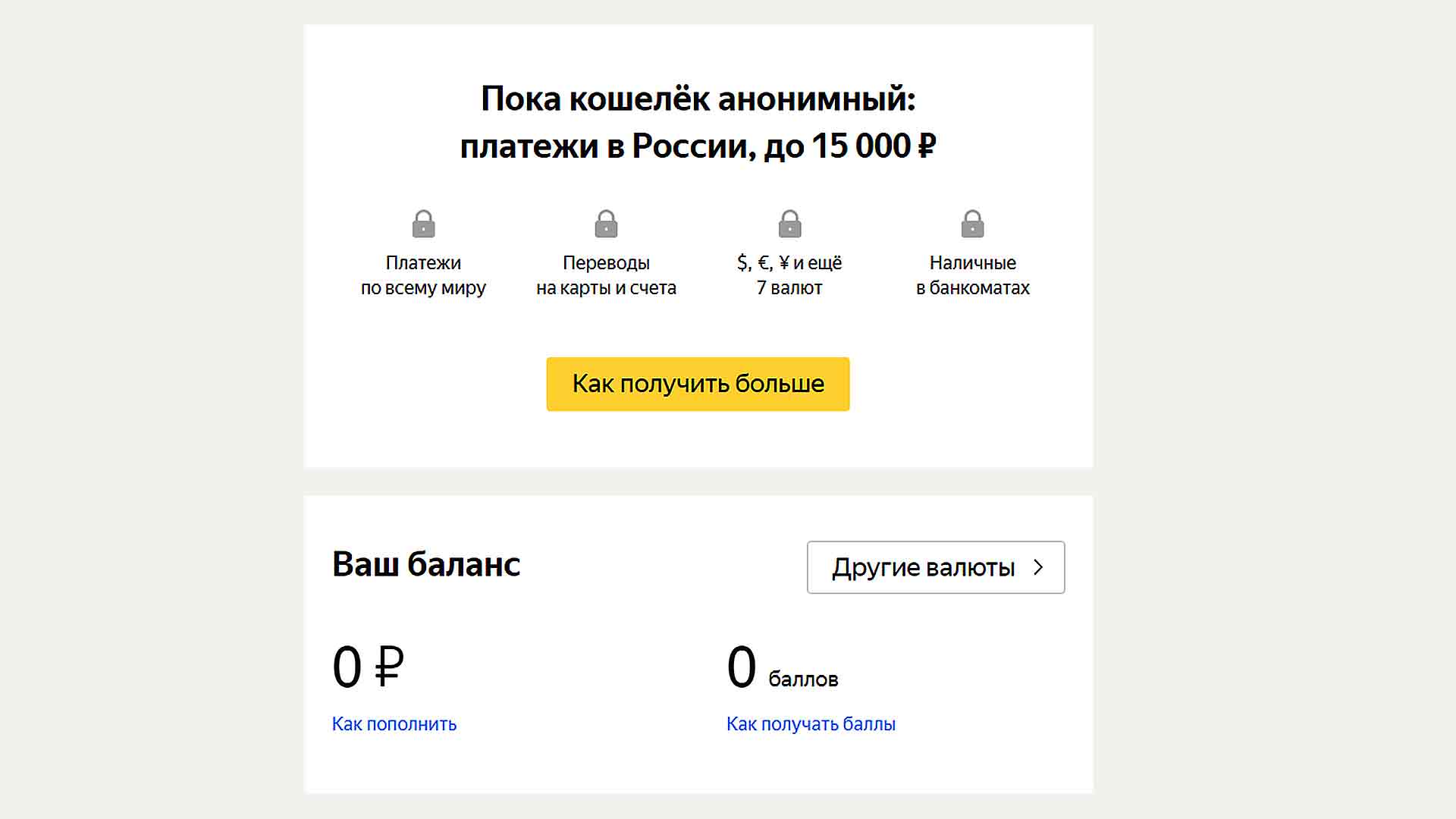Click the lock icon above "Переводы на карты и счета"
This screenshot has width=1456, height=819.
point(606,224)
